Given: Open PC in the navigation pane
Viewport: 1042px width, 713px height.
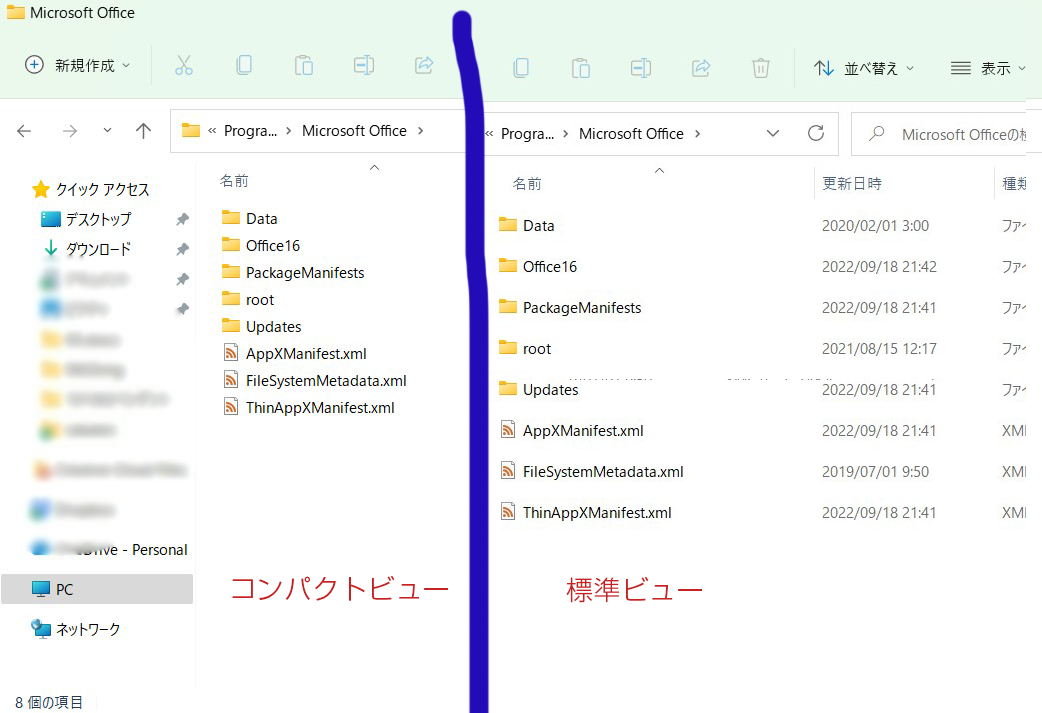Looking at the screenshot, I should click(64, 590).
